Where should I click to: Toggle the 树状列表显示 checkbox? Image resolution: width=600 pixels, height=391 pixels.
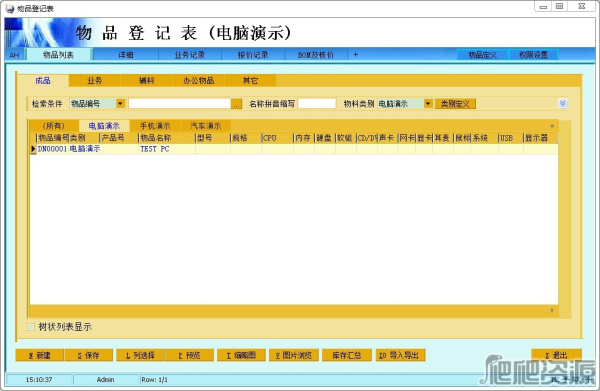click(31, 327)
